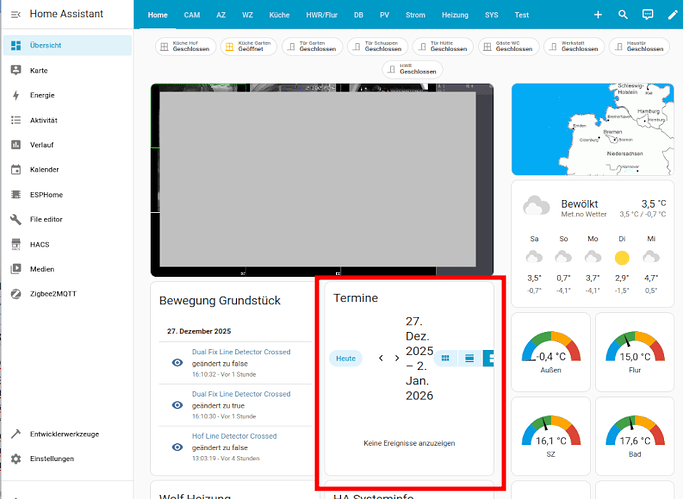
Task: Open Aktivität logbook in sidebar
Action: click(x=67, y=120)
